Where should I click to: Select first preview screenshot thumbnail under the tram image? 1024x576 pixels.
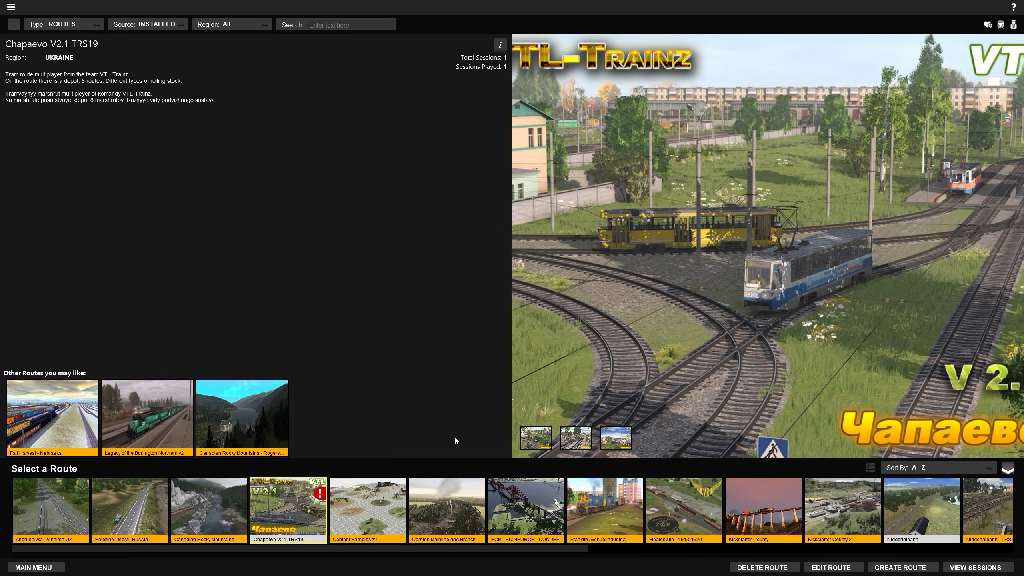tap(536, 438)
